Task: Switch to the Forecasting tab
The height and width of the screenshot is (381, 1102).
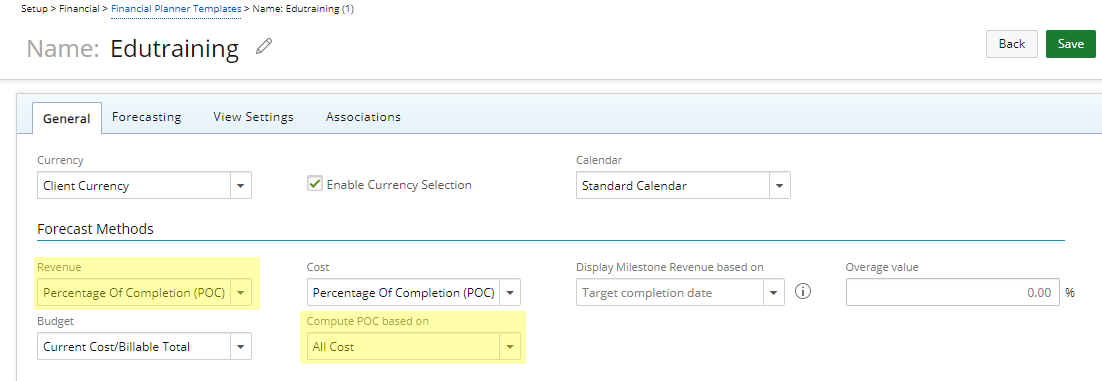Action: 146,117
